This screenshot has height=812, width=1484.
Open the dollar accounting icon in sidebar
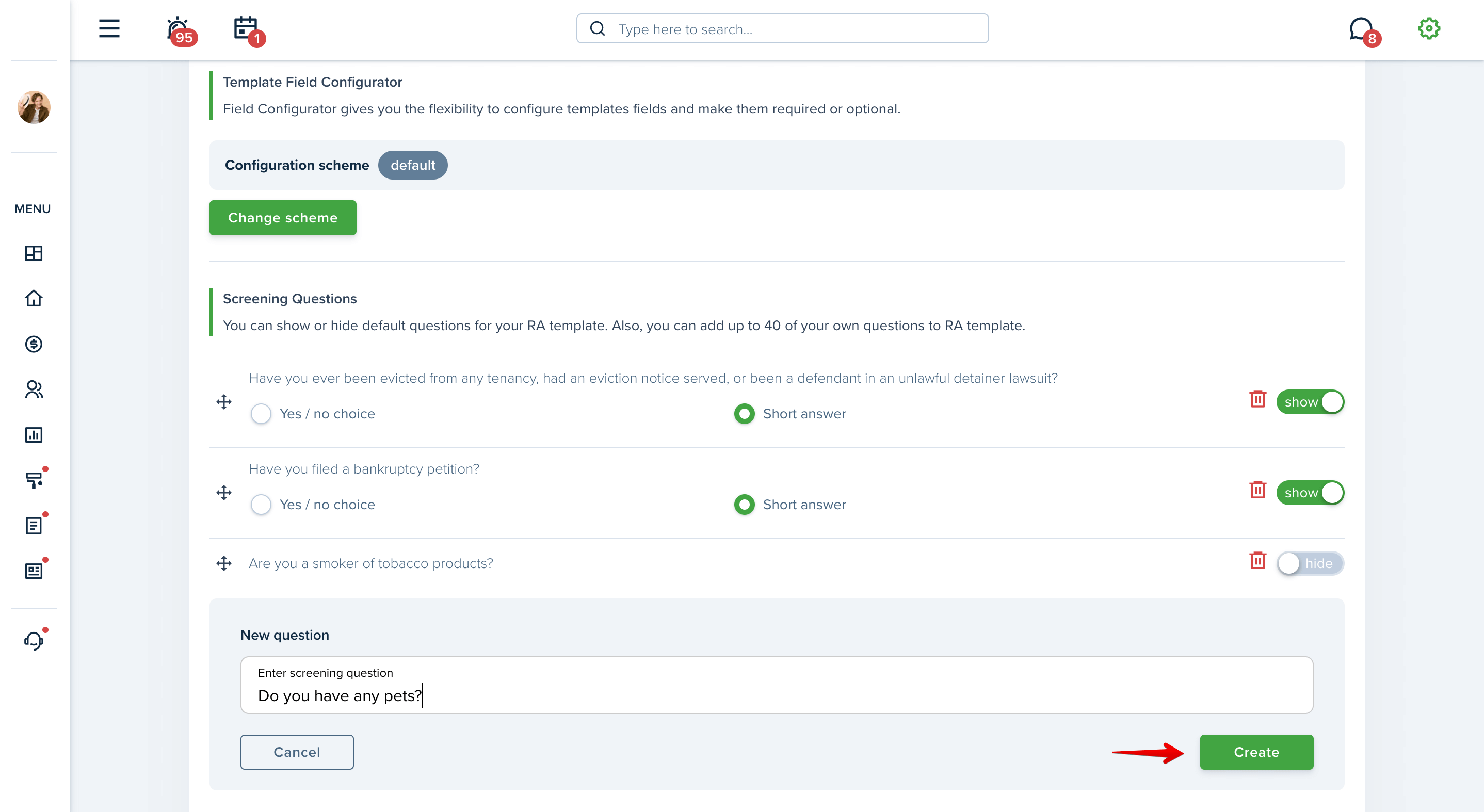[34, 344]
